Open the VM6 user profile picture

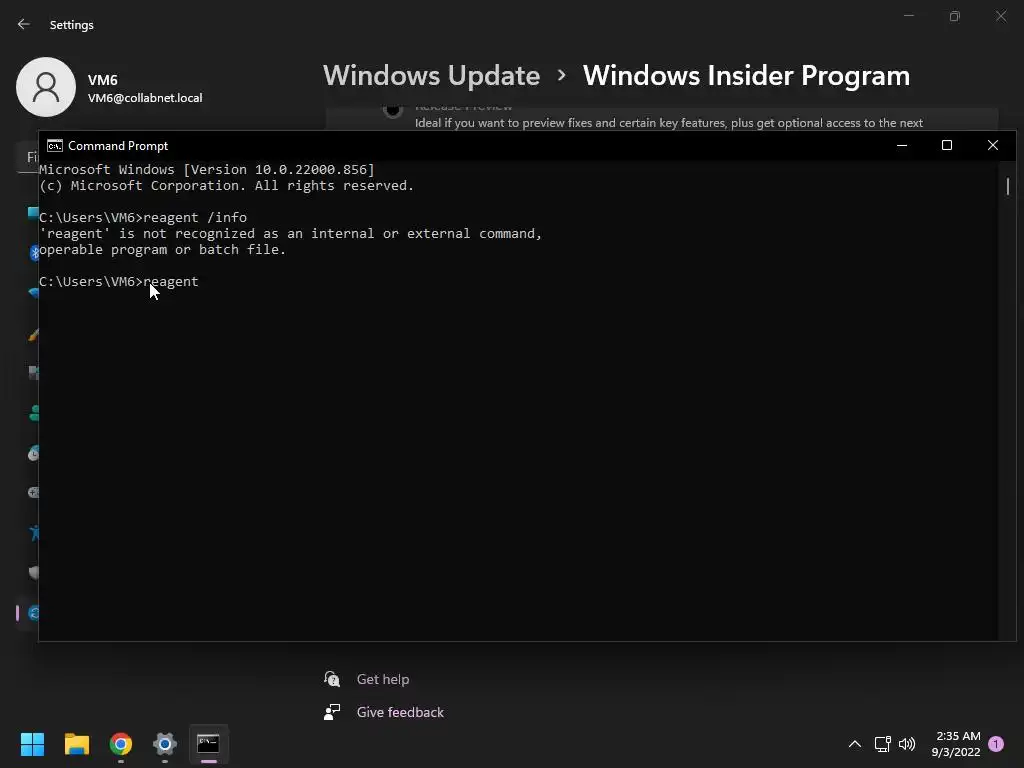(x=46, y=87)
